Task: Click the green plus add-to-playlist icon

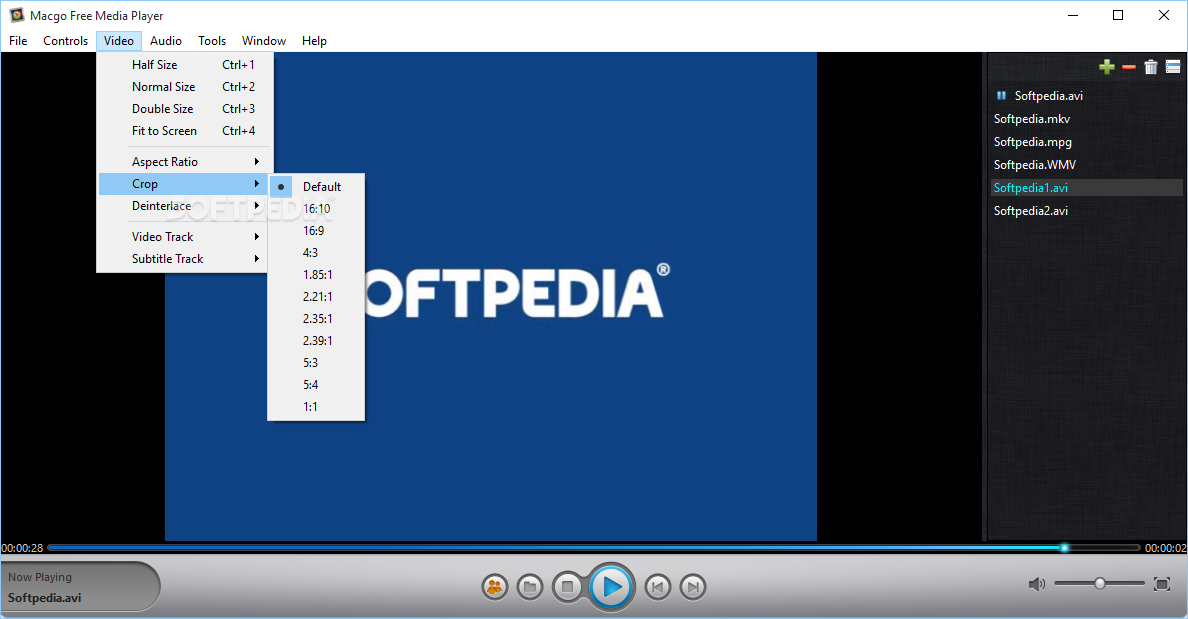Action: (x=1107, y=67)
